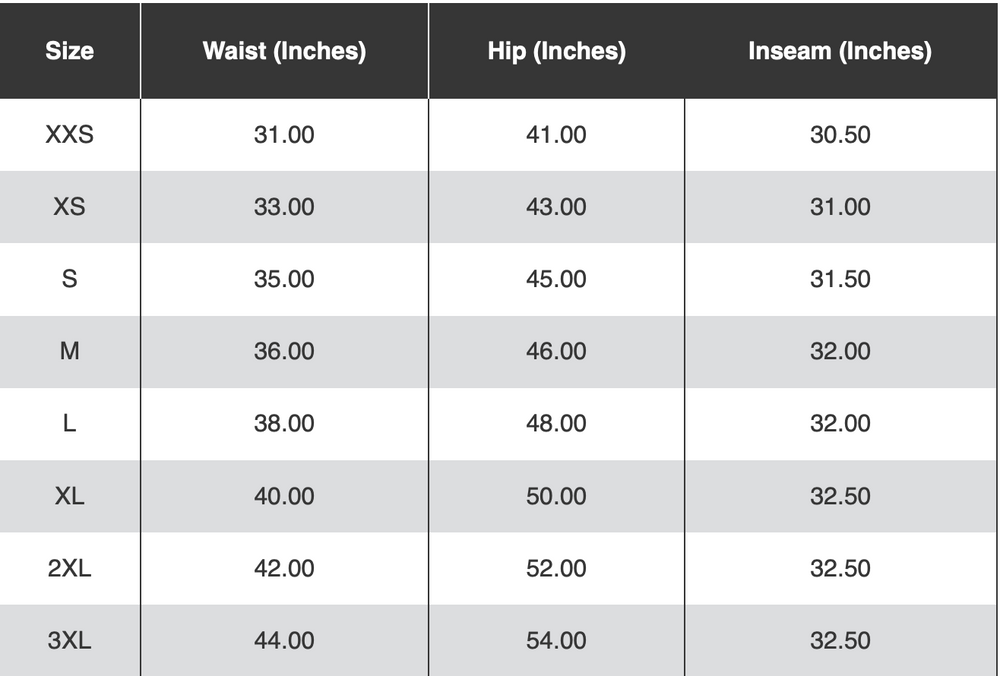Click the S inseam value 31.50
1000x676 pixels.
click(x=840, y=279)
